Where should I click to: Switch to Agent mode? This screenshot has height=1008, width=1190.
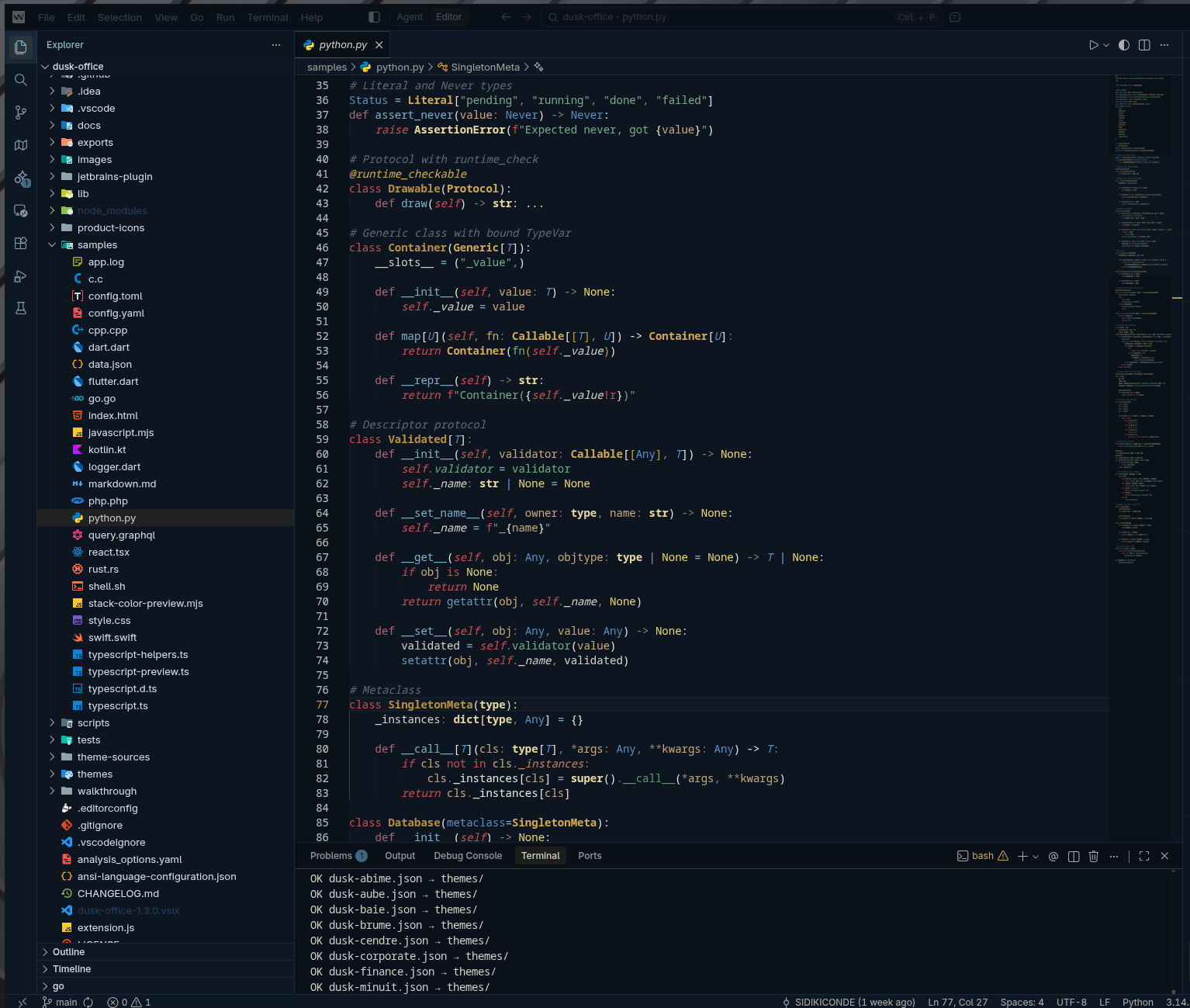point(410,17)
